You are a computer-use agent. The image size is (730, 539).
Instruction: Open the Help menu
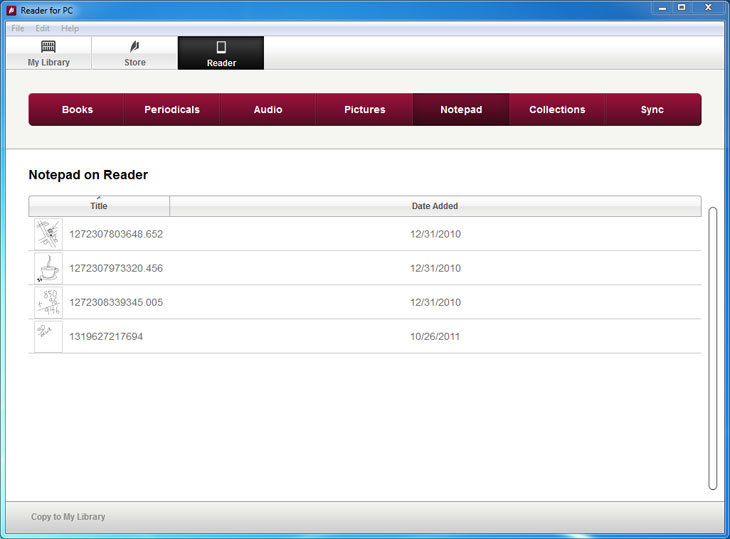[x=70, y=29]
